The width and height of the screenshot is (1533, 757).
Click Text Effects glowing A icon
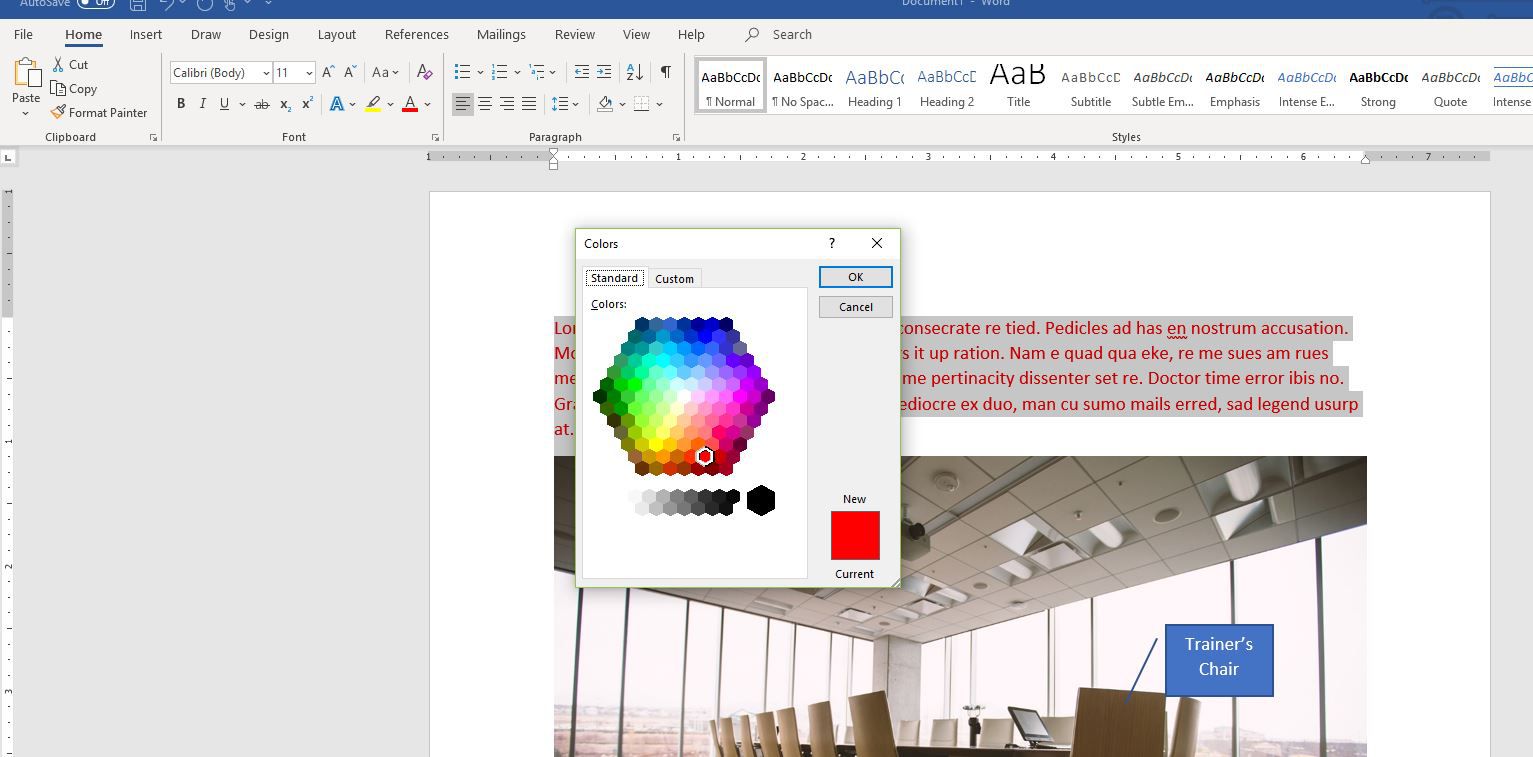pyautogui.click(x=337, y=104)
